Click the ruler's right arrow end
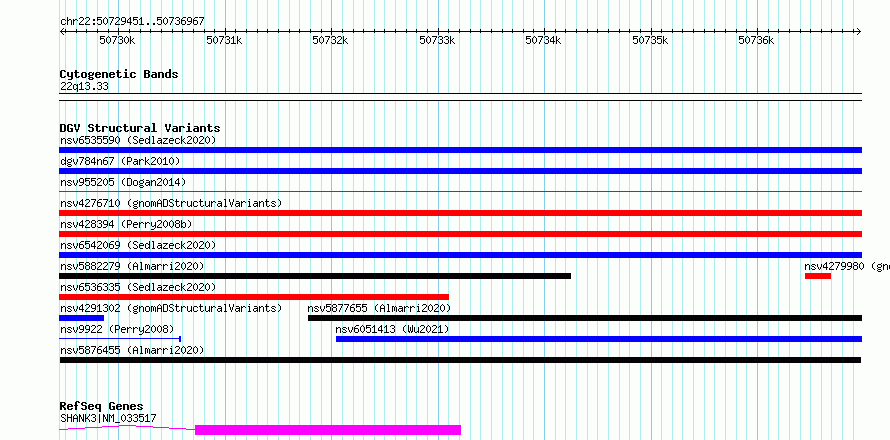The width and height of the screenshot is (890, 440). (x=858, y=31)
